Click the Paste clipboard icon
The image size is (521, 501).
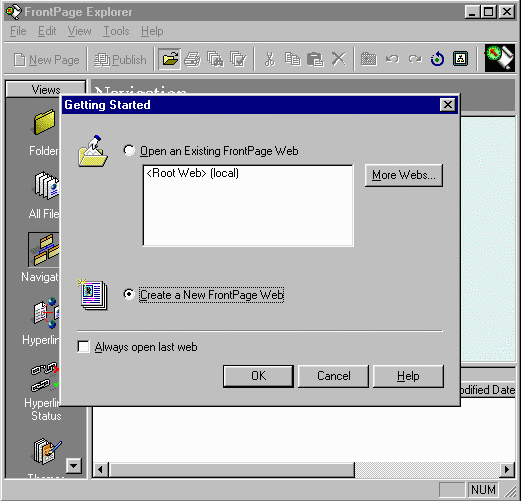point(315,60)
